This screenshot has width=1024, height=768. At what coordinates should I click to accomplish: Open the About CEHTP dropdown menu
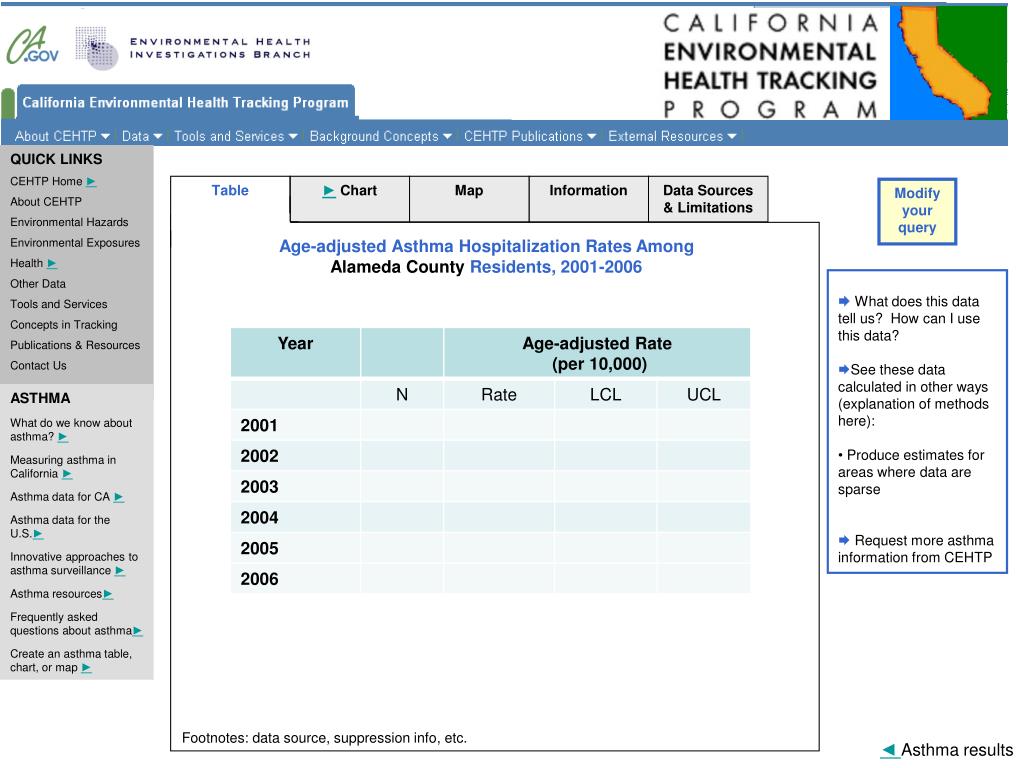point(62,136)
